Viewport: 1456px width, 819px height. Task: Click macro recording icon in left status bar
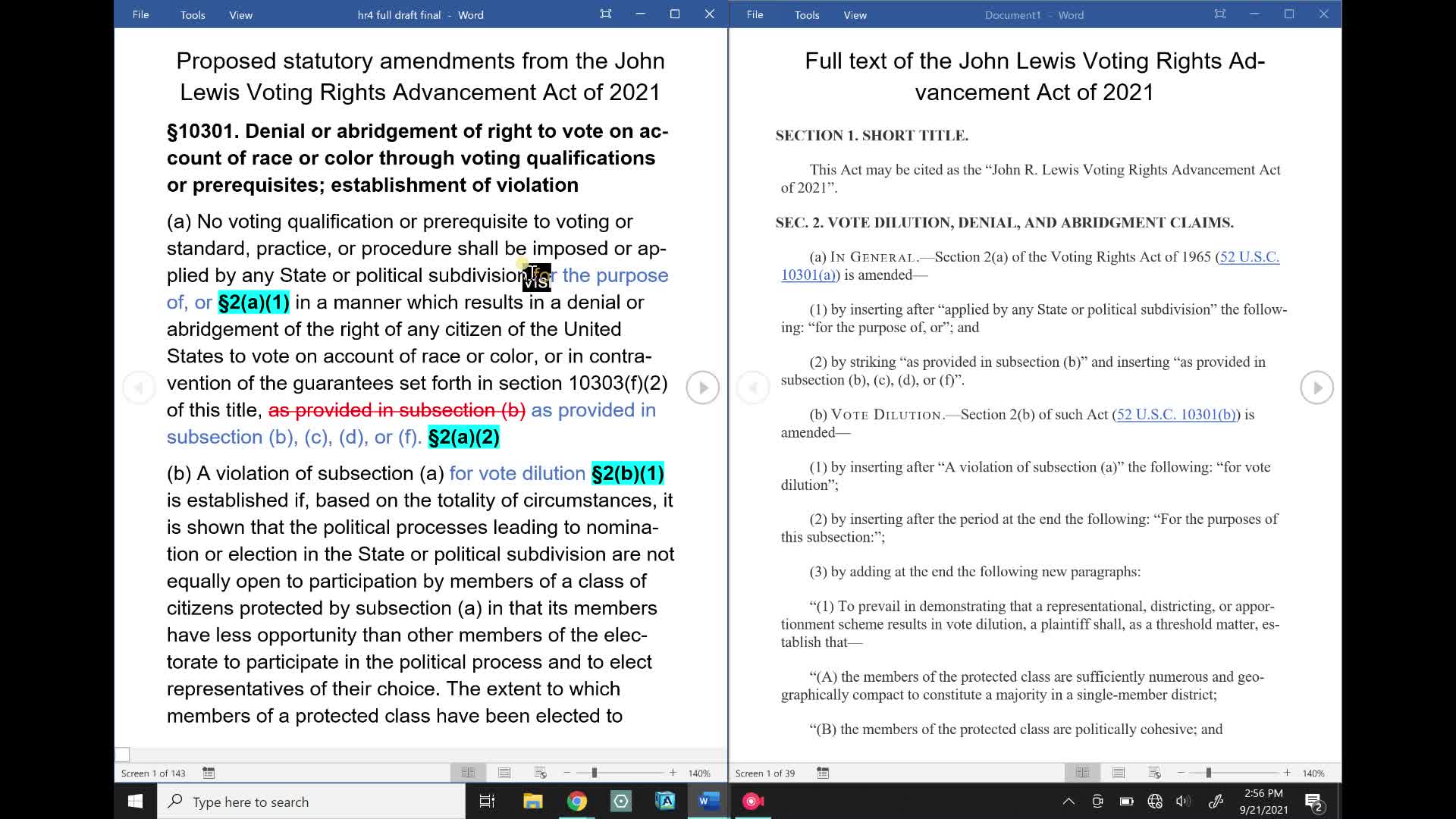coord(209,773)
